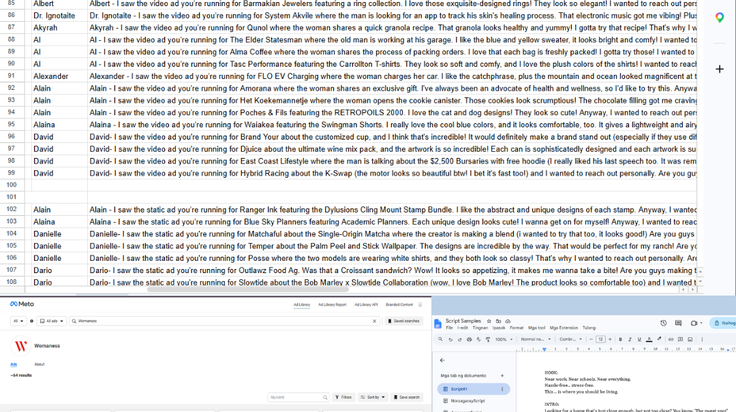Open the zoom 100% dropdown in Docs
This screenshot has width=736, height=412.
[504, 339]
